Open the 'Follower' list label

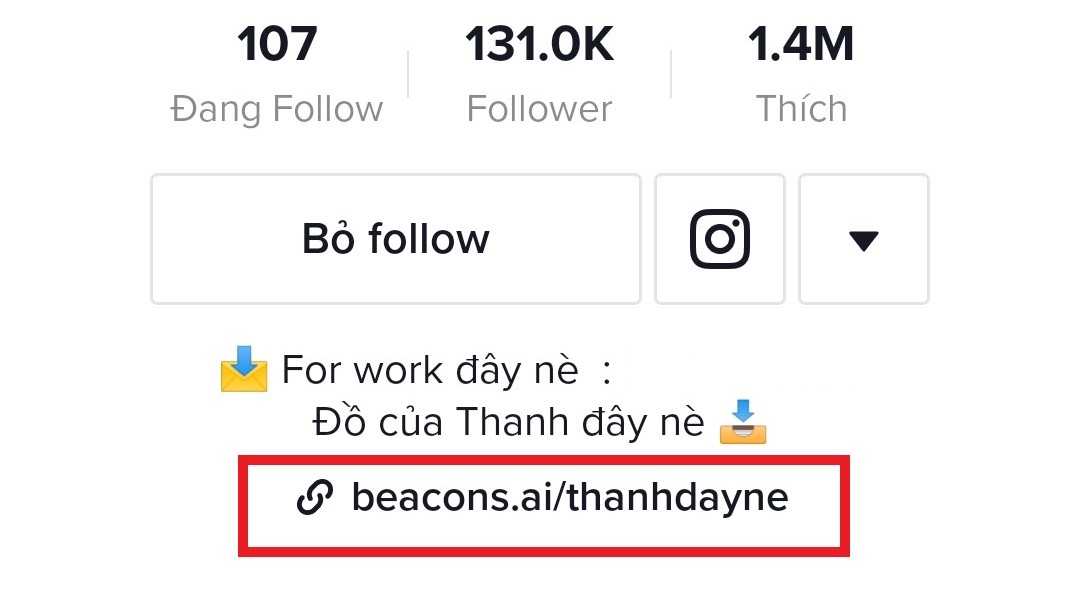539,108
